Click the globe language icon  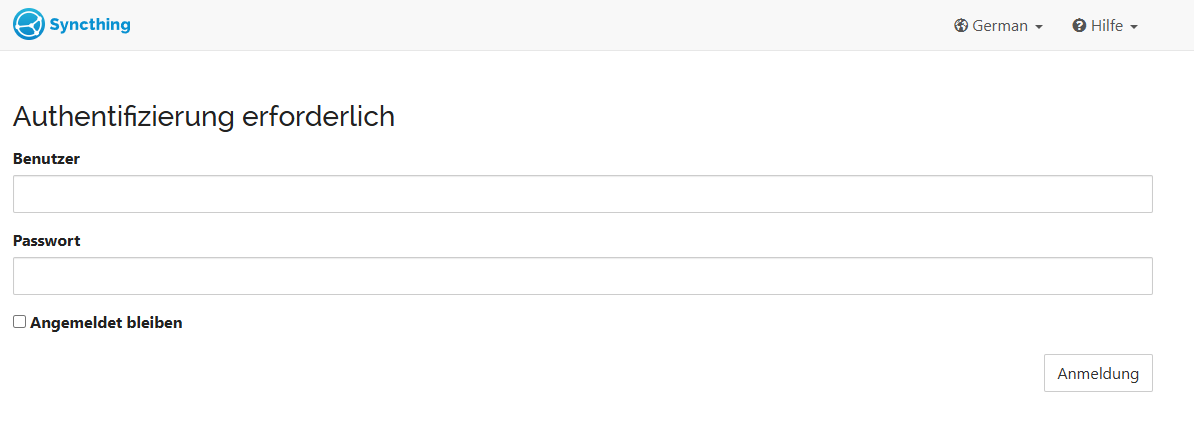961,26
